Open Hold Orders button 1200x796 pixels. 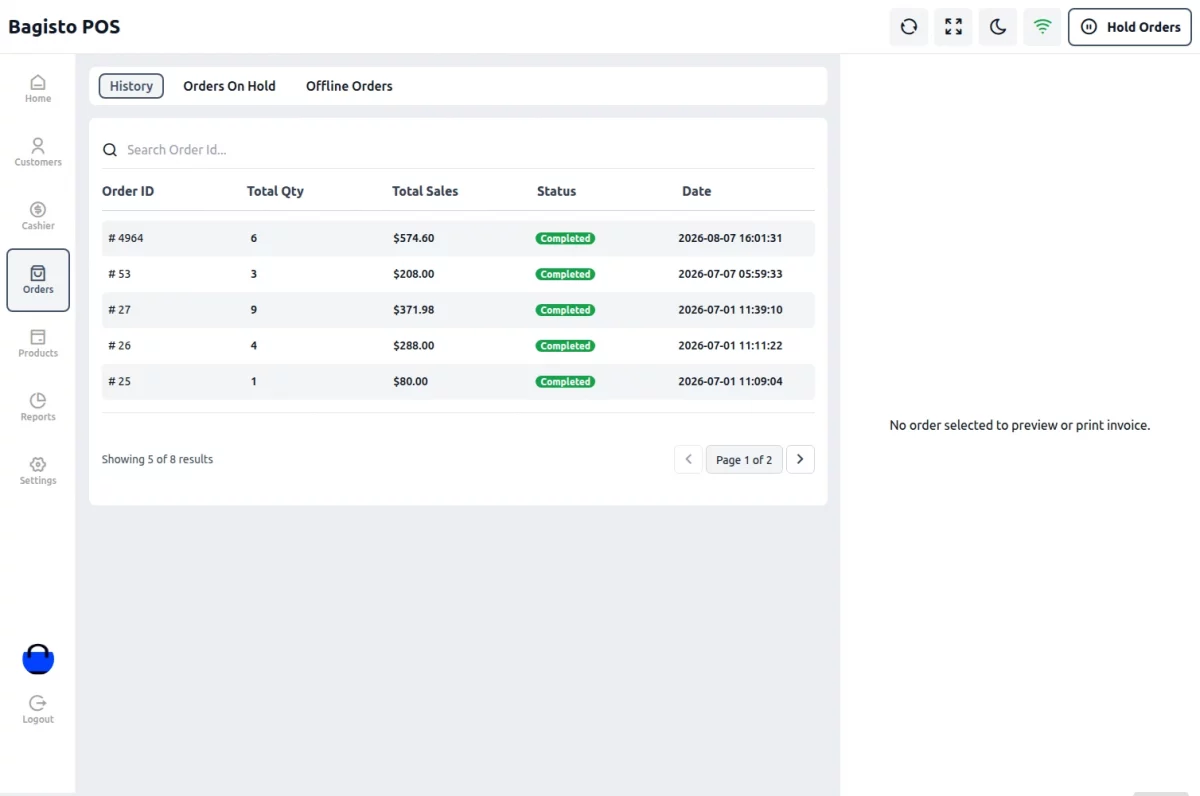pyautogui.click(x=1130, y=27)
